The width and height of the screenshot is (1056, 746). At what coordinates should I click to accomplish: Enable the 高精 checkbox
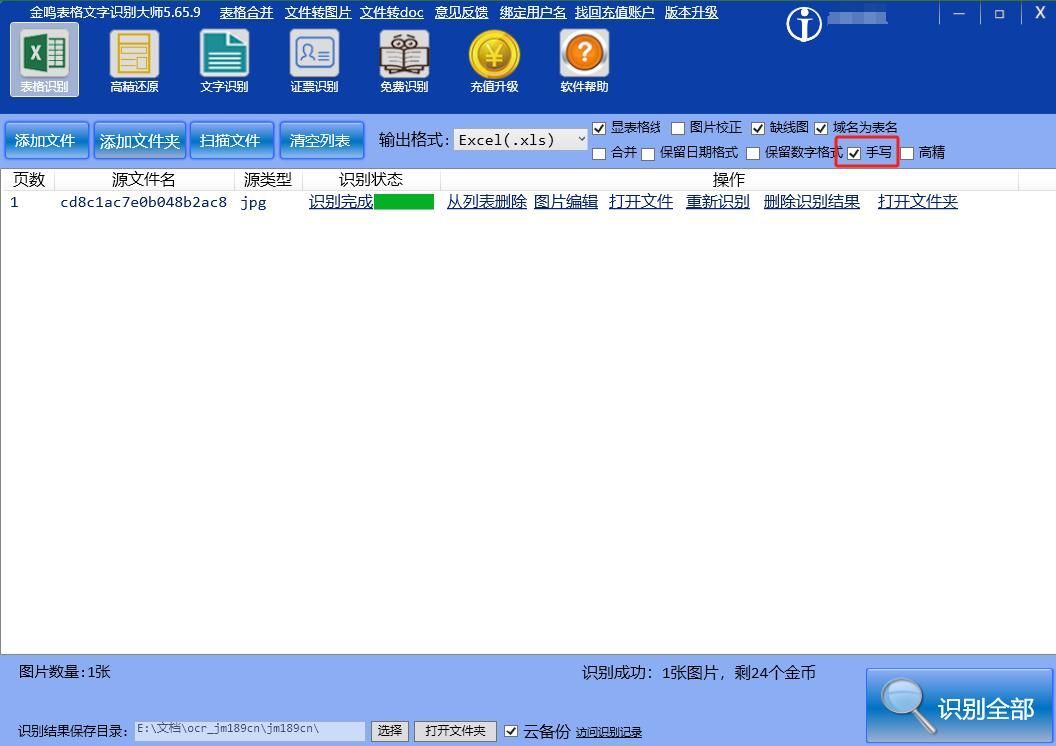click(907, 154)
